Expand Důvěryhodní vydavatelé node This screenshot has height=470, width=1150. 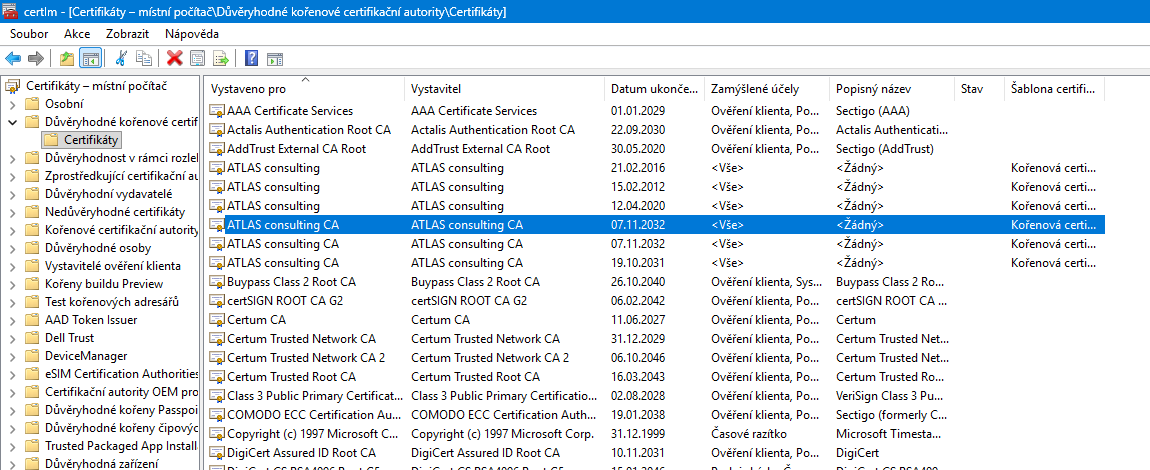12,194
